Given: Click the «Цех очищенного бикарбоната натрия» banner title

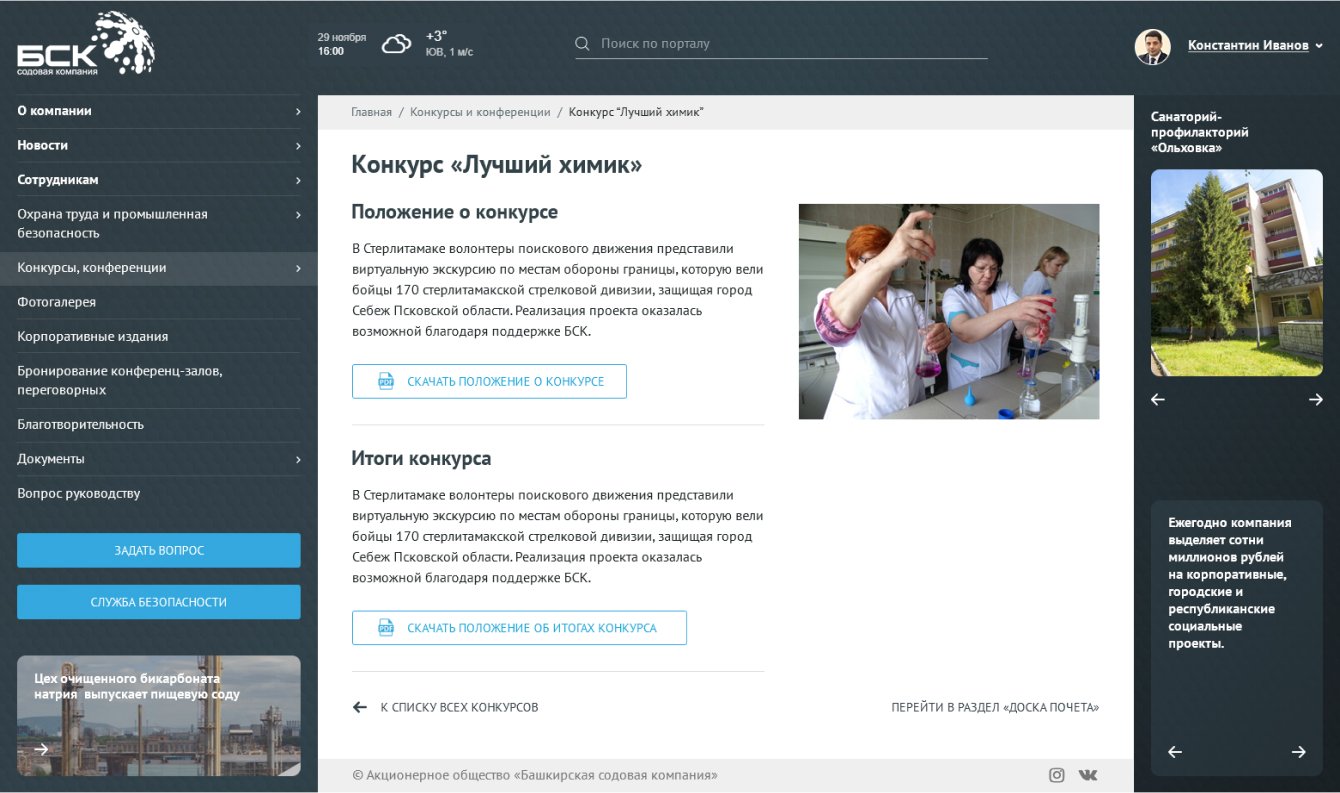Looking at the screenshot, I should pos(137,686).
